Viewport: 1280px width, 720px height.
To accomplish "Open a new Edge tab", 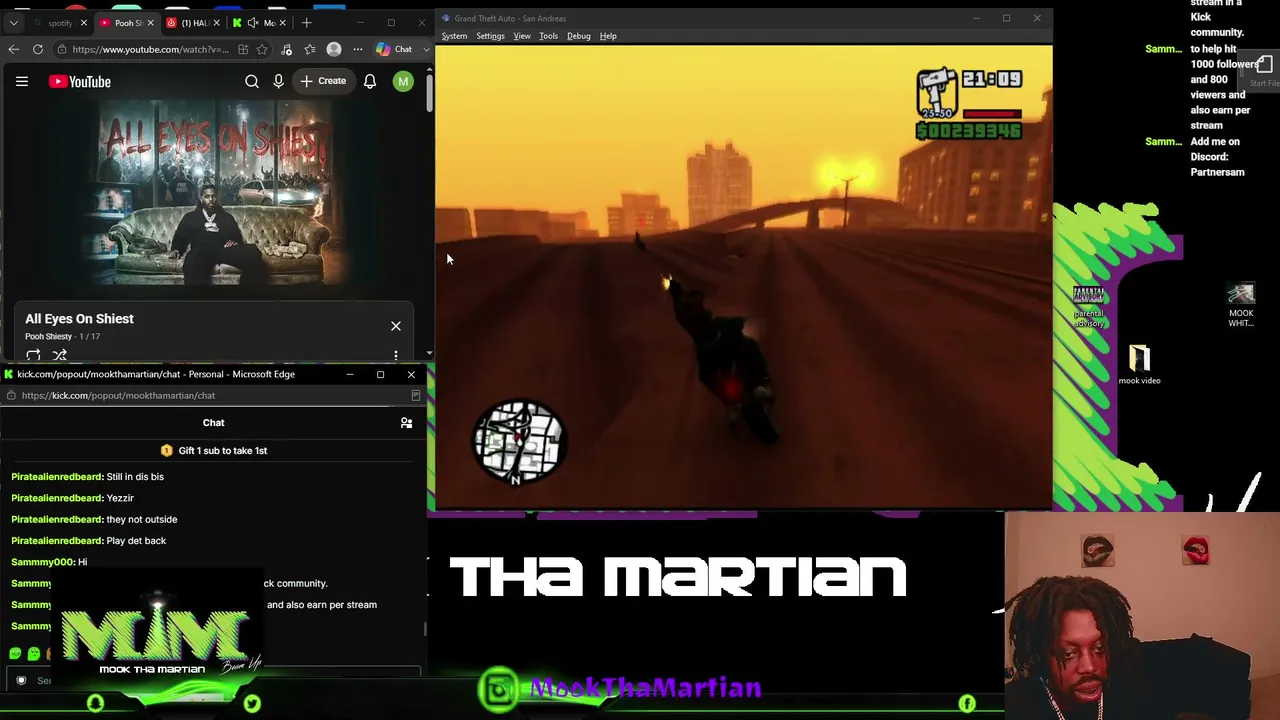I will point(307,23).
